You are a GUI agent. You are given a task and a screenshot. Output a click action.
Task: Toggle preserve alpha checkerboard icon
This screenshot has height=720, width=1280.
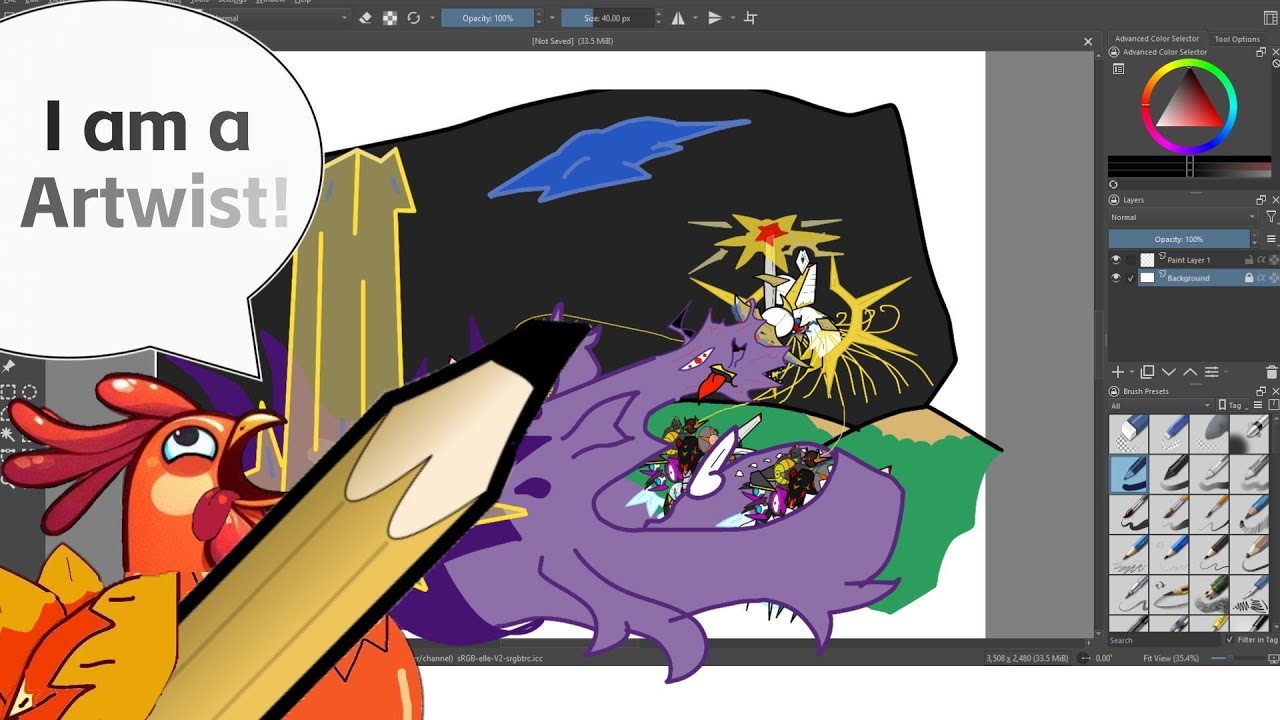coord(389,18)
